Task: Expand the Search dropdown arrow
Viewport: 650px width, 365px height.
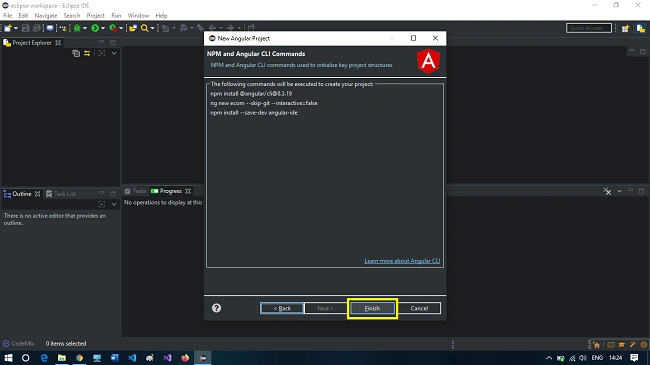Action: click(152, 28)
